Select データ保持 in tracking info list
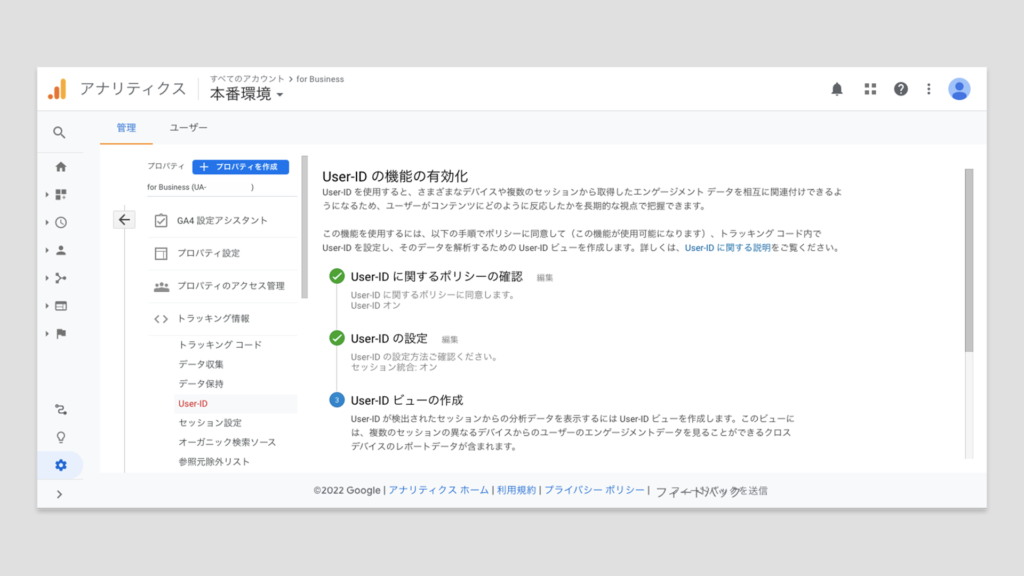The image size is (1024, 576). (x=201, y=384)
